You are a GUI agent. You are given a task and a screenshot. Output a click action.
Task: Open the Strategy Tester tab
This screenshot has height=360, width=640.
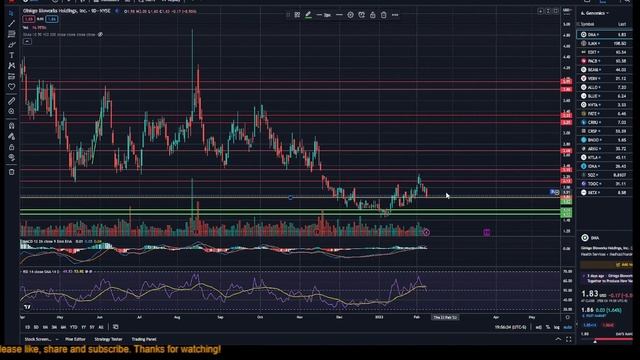pos(108,339)
